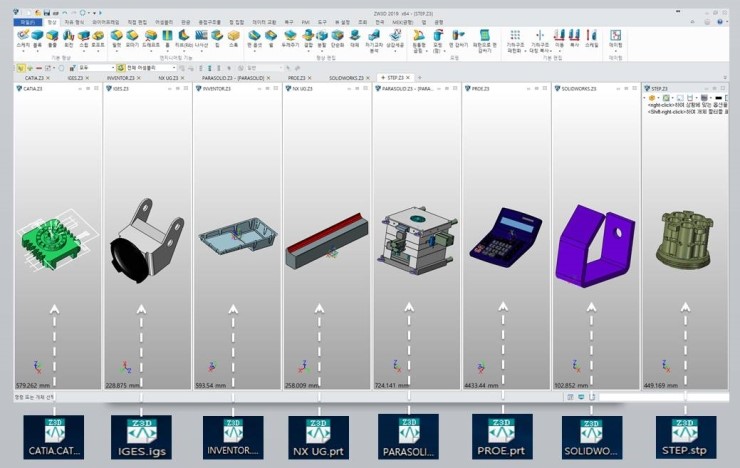Expand the dropdown arrow under Move tool
This screenshot has width=740, height=468.
click(559, 51)
